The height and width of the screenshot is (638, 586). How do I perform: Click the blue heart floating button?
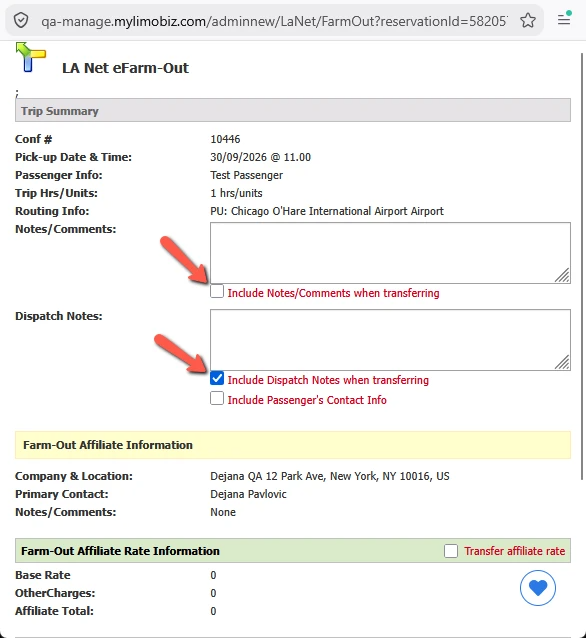point(538,588)
